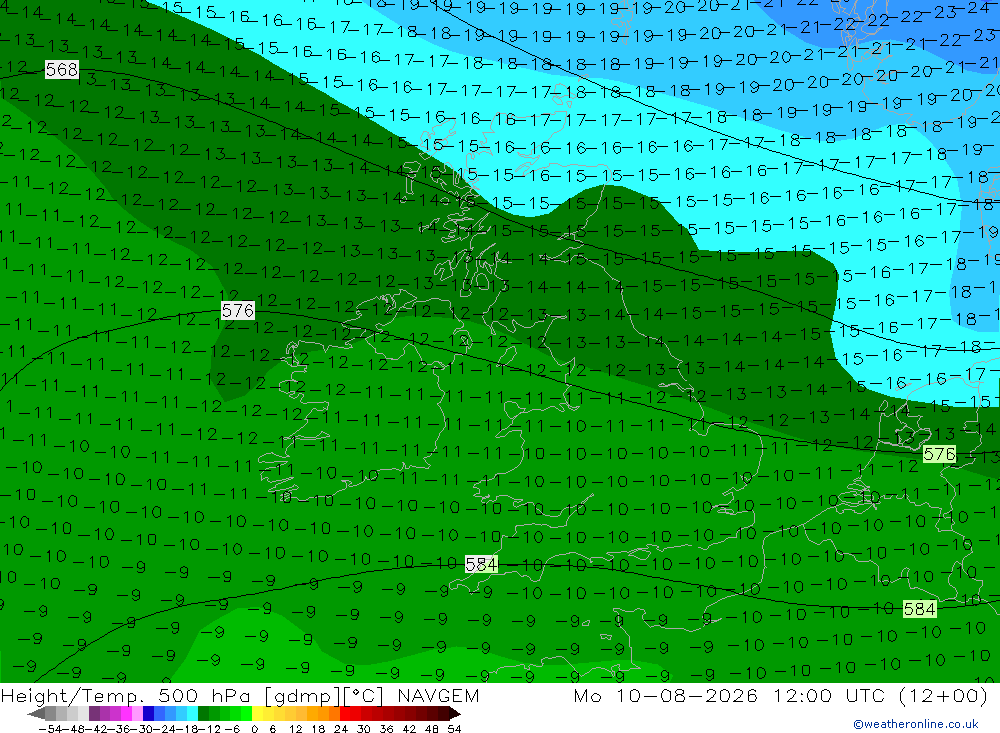Click the 'Height/Temp. 500 hPa' title text
The width and height of the screenshot is (1000, 733).
(x=125, y=696)
